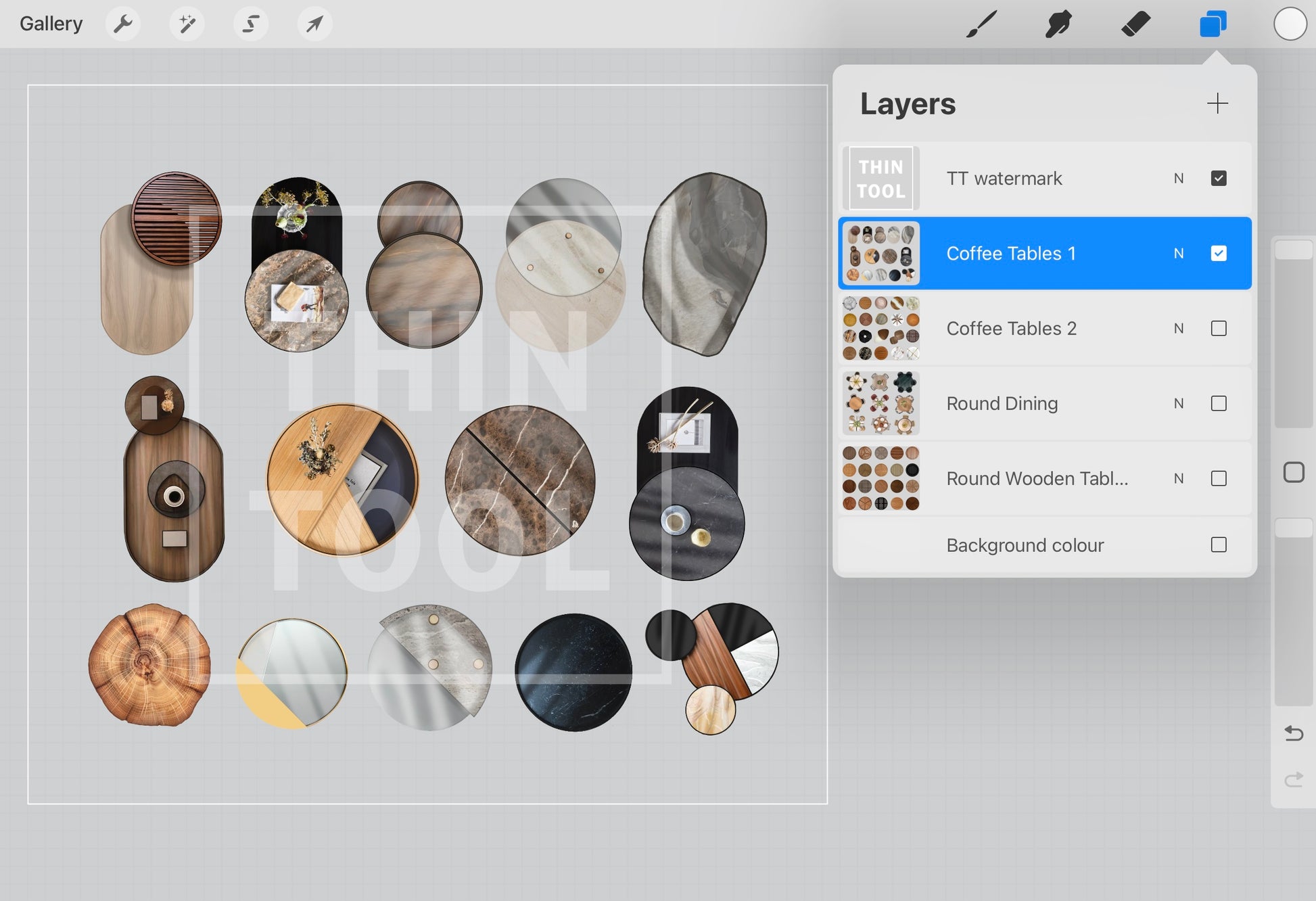
Task: Show the Coffee Tables 2 layer
Action: click(x=1219, y=329)
